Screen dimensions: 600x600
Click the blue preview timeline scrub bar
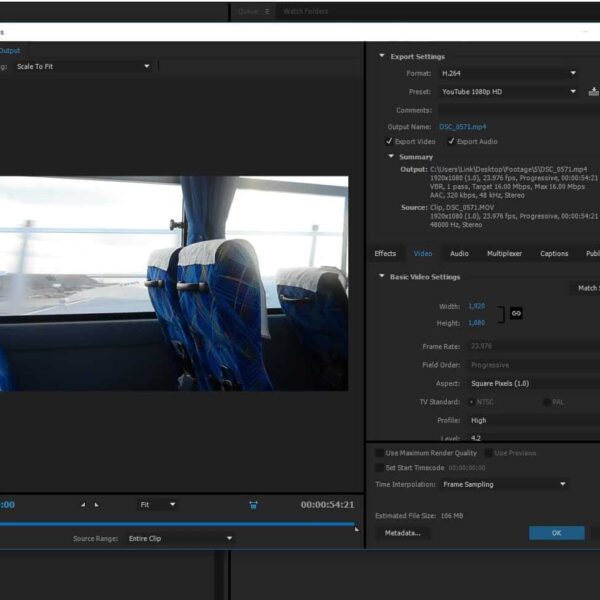(x=180, y=523)
